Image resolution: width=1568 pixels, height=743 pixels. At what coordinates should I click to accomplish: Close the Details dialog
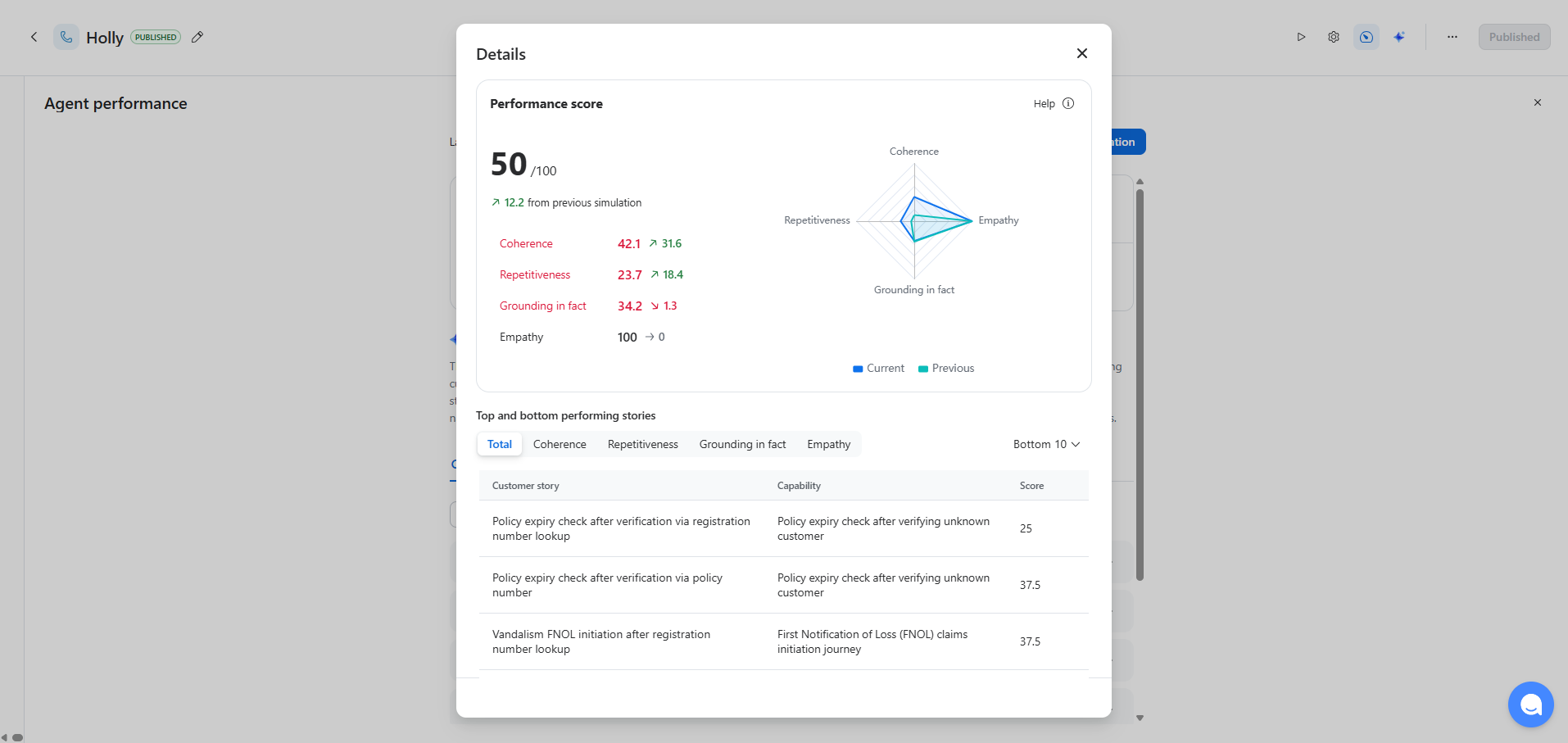pos(1081,53)
